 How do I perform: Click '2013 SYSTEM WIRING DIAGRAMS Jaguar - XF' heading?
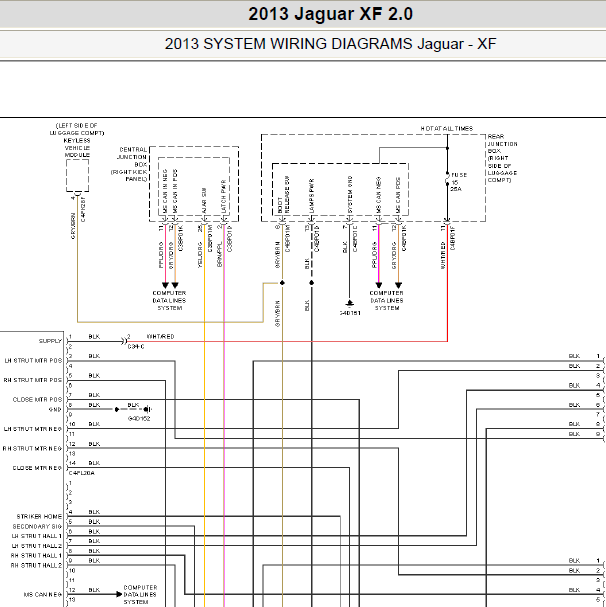pos(330,44)
